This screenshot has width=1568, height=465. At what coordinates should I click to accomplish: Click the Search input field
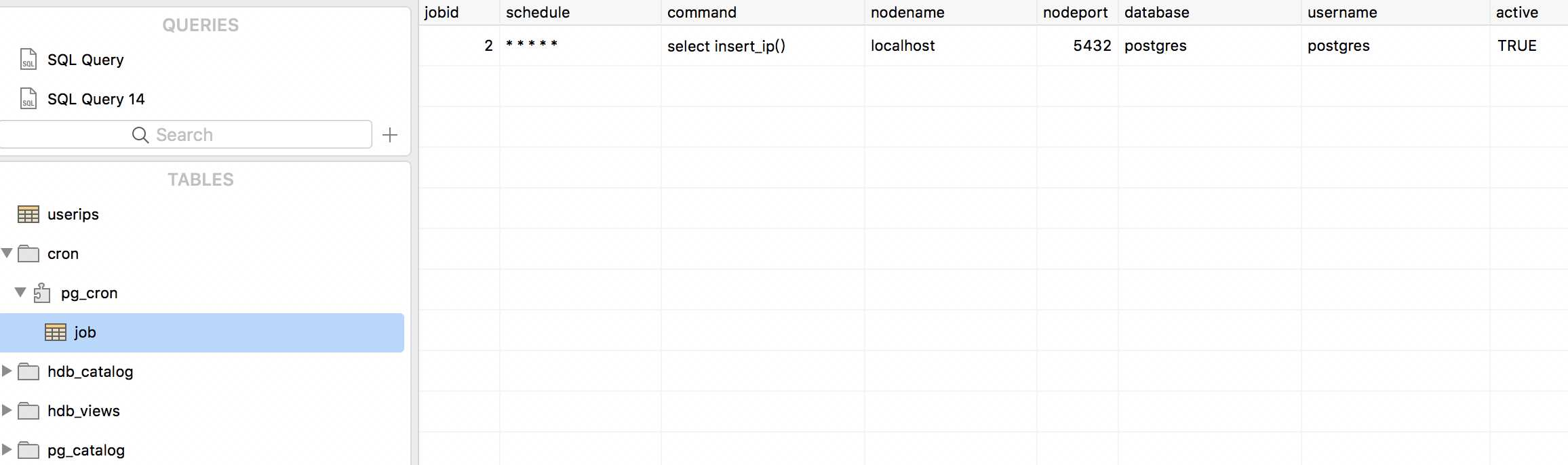tap(184, 135)
